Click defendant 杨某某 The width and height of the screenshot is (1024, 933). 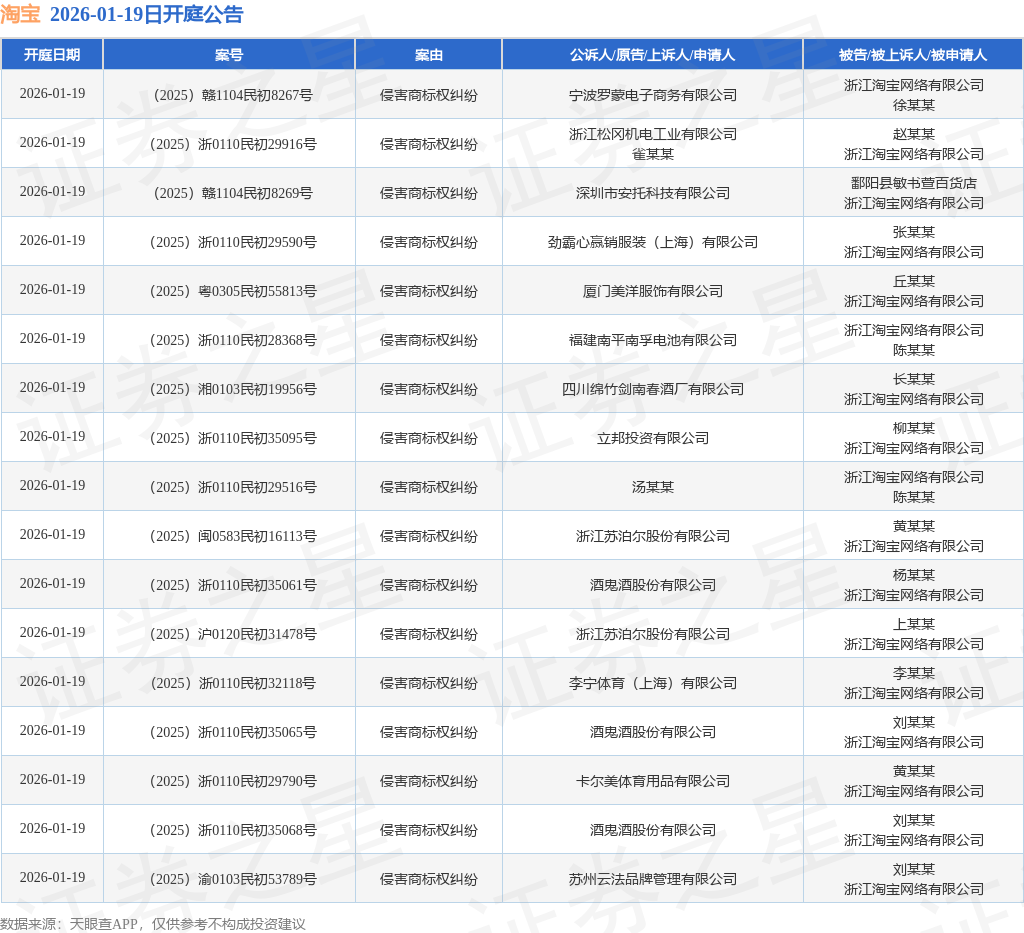[x=914, y=575]
